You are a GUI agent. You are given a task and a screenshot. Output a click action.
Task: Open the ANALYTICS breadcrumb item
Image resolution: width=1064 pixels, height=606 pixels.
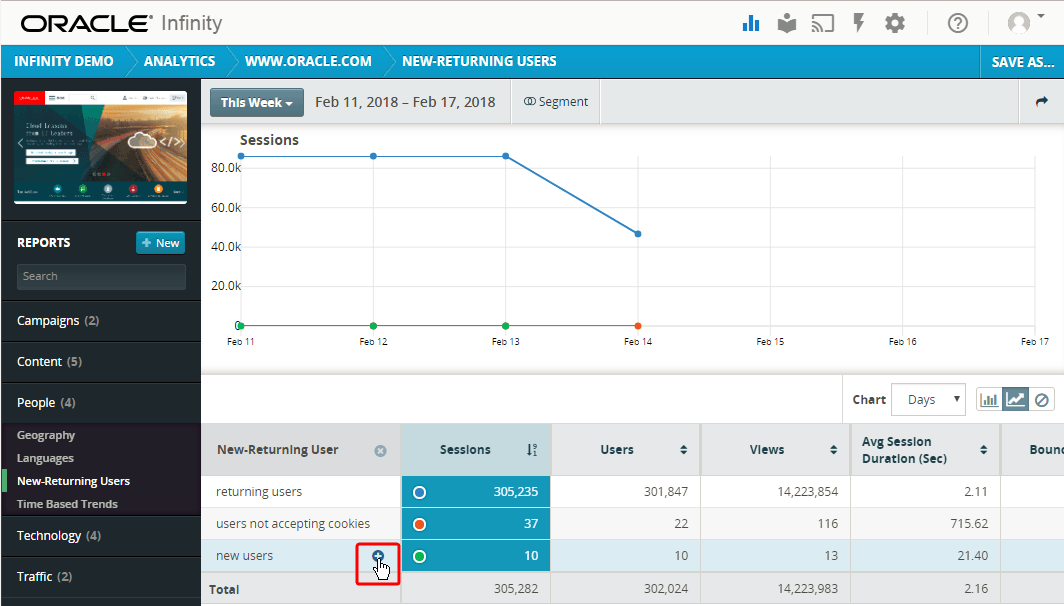click(x=180, y=61)
